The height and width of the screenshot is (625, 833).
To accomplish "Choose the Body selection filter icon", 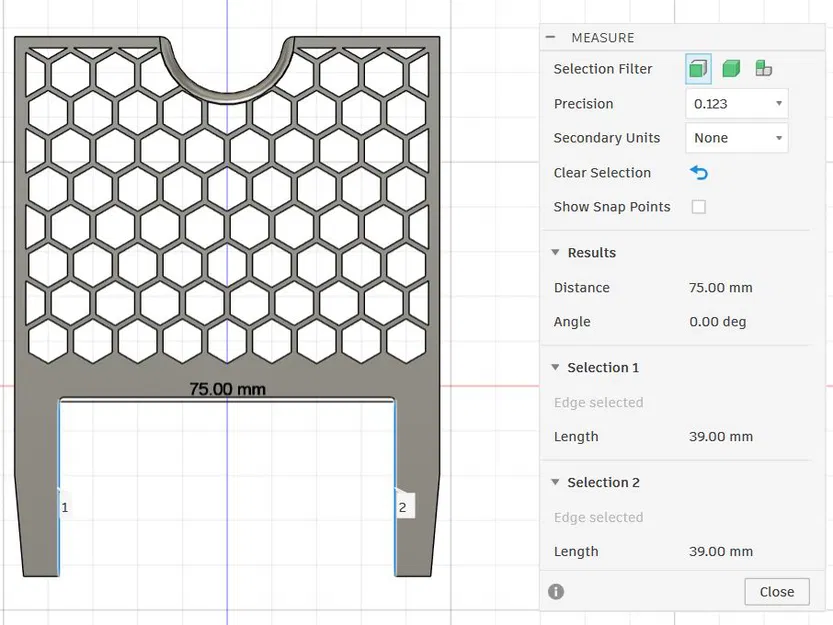I will (731, 68).
